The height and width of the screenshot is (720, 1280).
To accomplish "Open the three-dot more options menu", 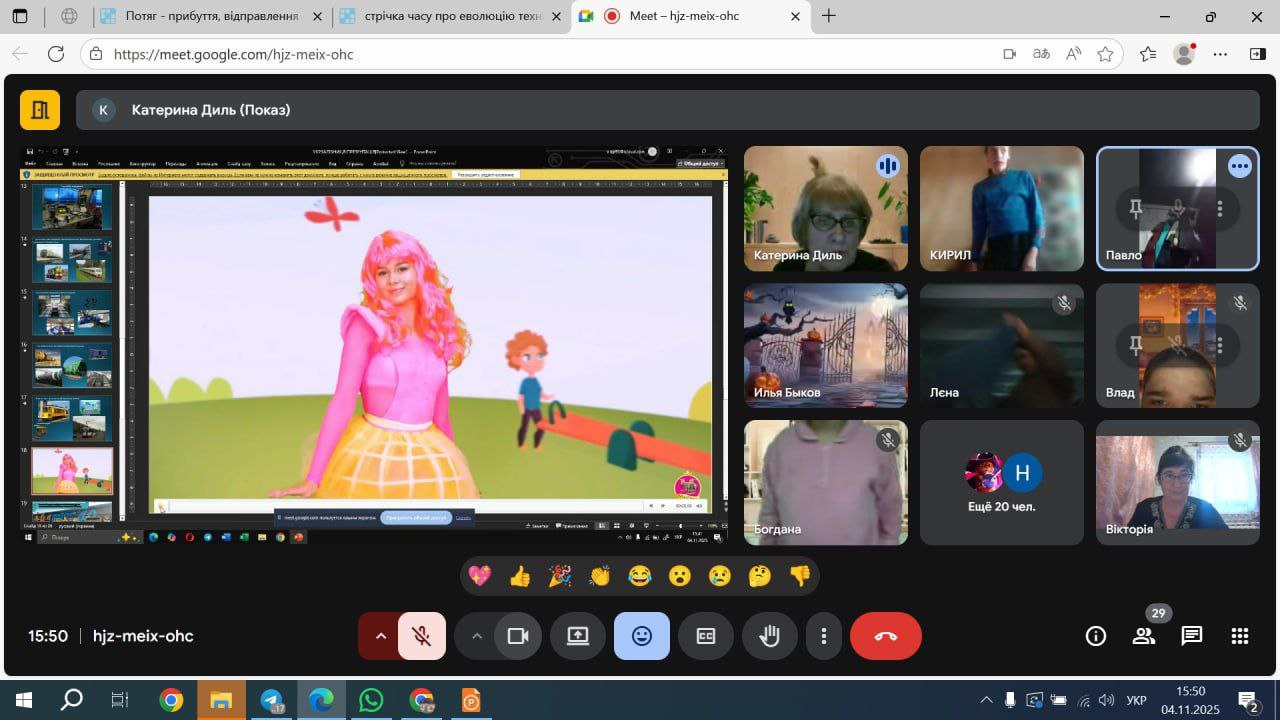I will tap(824, 636).
